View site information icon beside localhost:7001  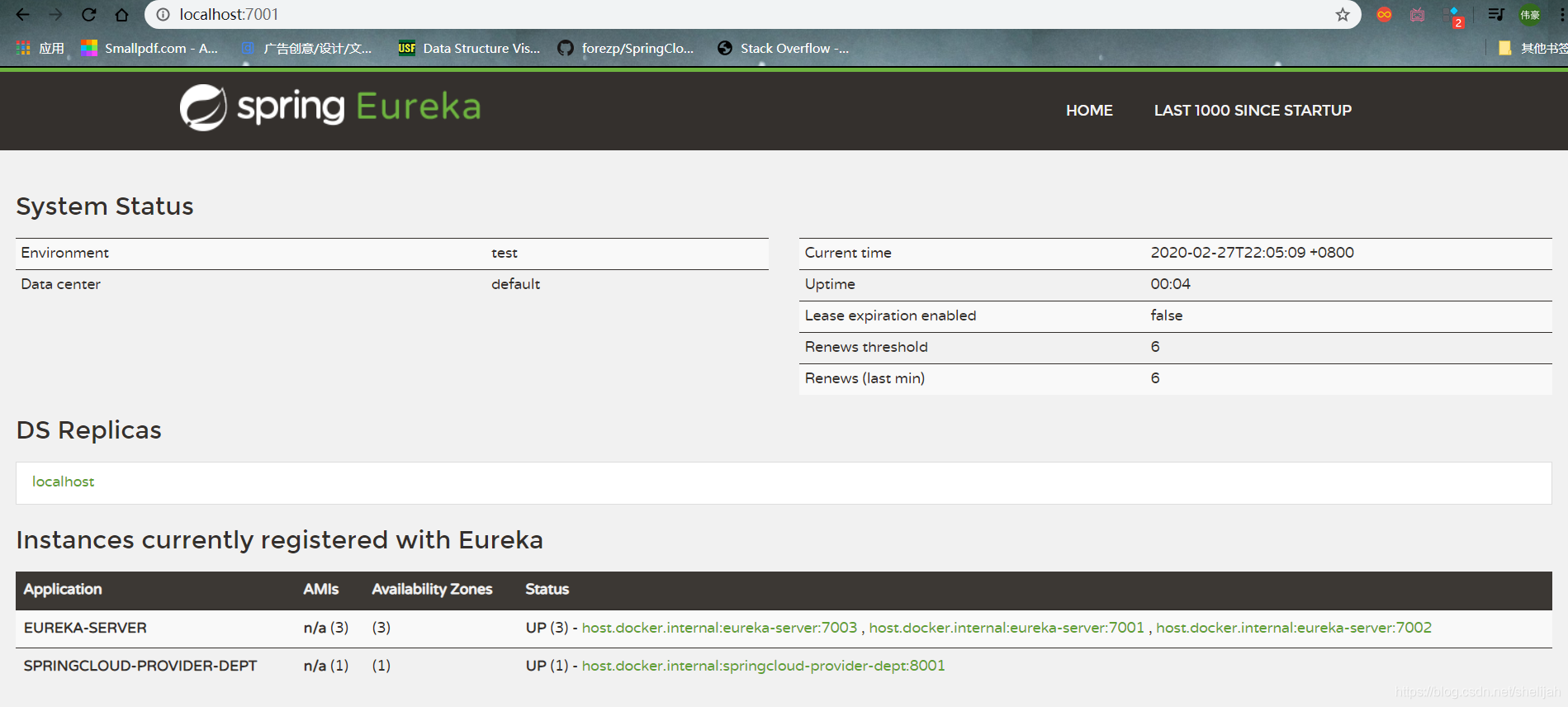163,15
